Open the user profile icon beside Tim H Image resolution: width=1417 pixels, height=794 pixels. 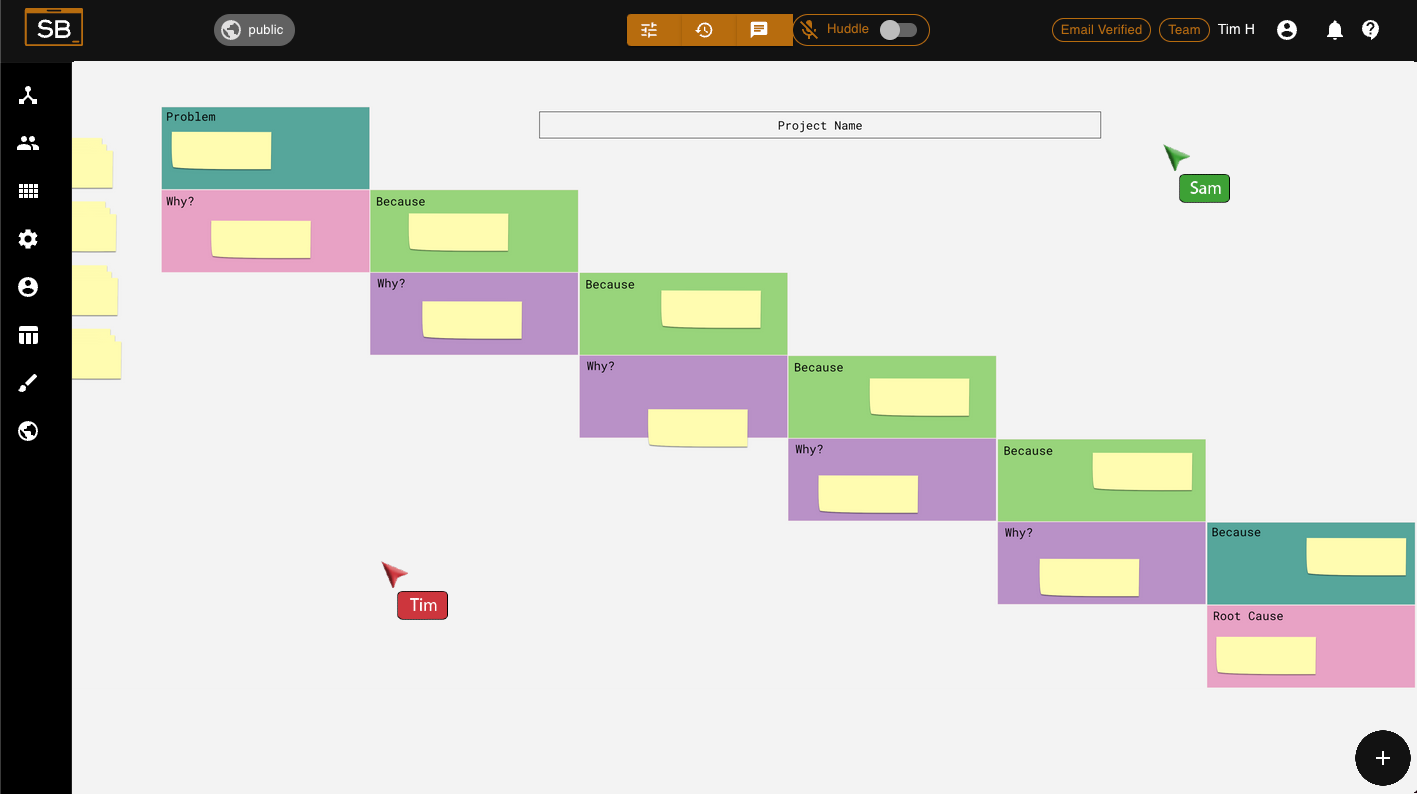click(x=1287, y=30)
